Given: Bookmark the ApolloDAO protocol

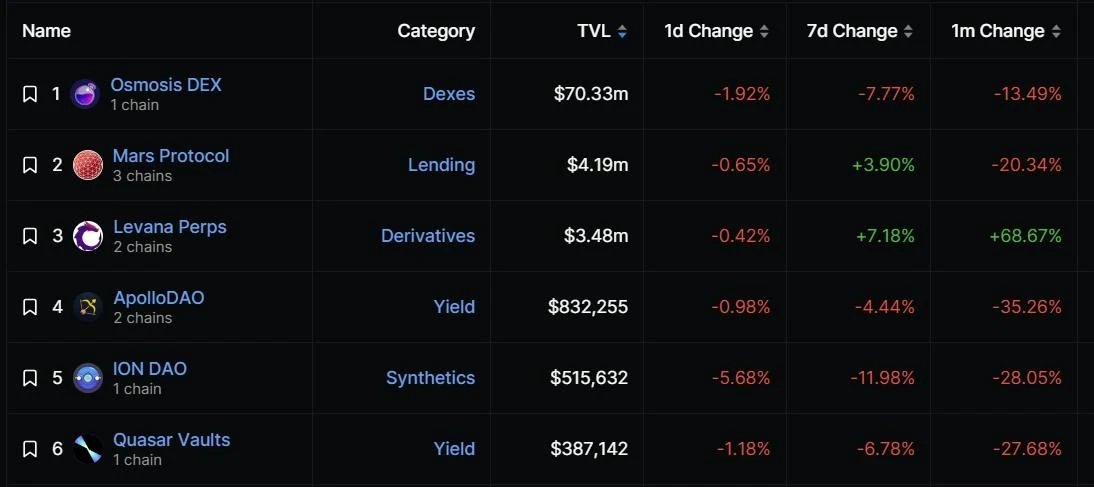Looking at the screenshot, I should [30, 307].
